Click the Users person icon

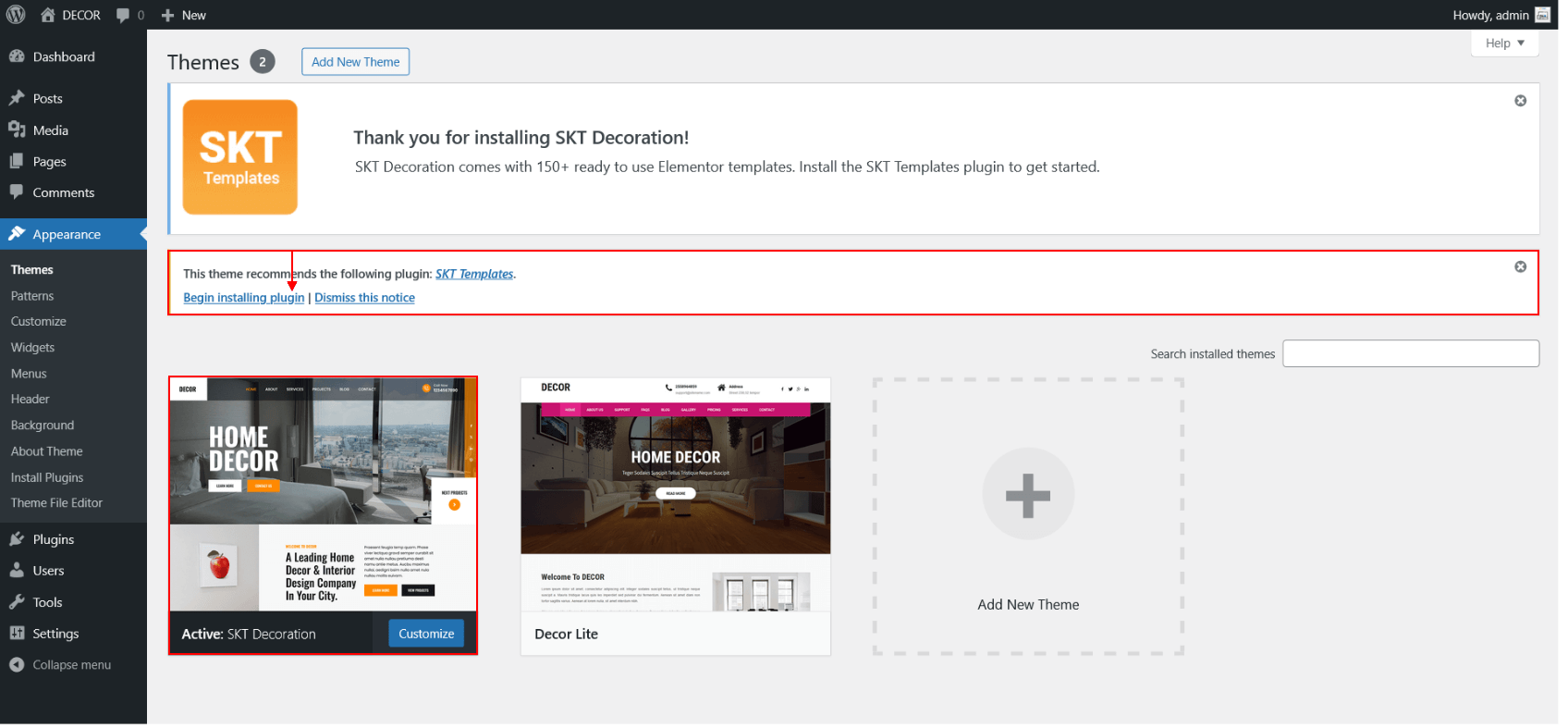(x=17, y=571)
